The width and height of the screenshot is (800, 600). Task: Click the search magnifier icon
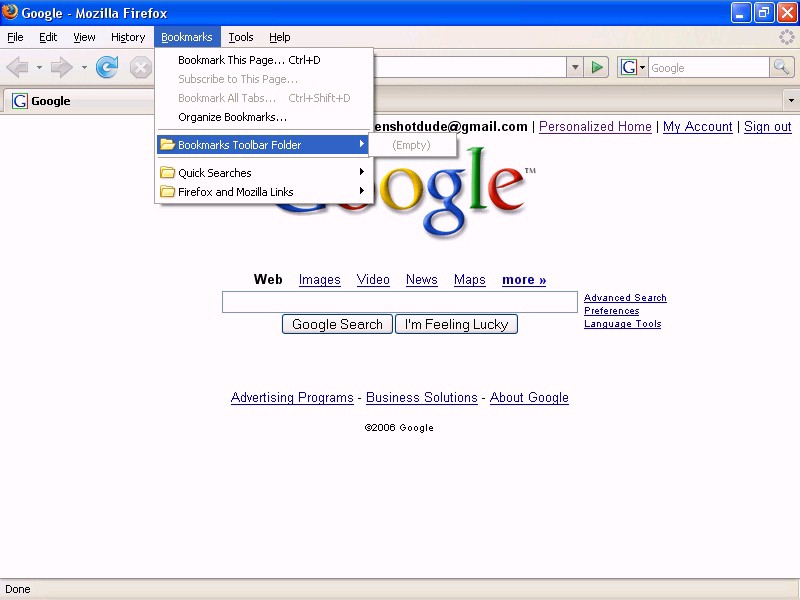[781, 67]
